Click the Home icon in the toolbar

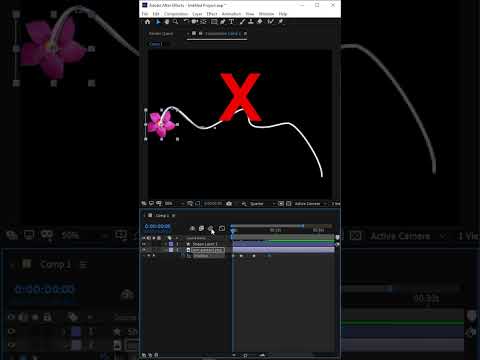[147, 22]
